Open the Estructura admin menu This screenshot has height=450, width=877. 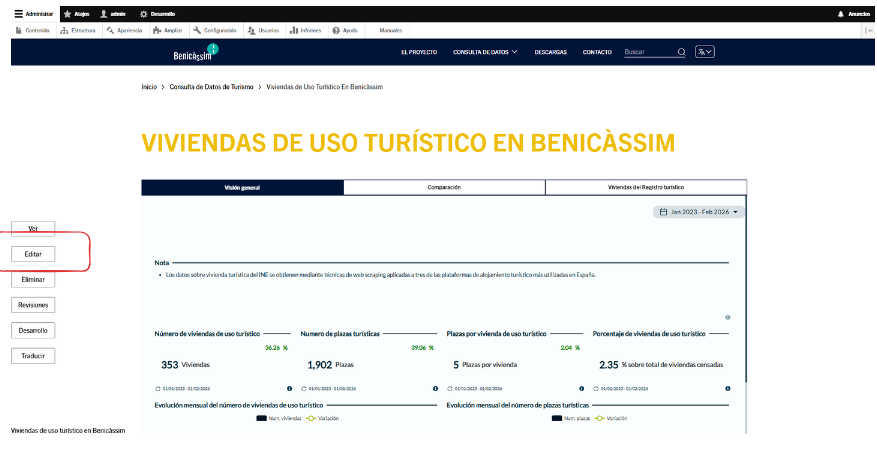(78, 30)
